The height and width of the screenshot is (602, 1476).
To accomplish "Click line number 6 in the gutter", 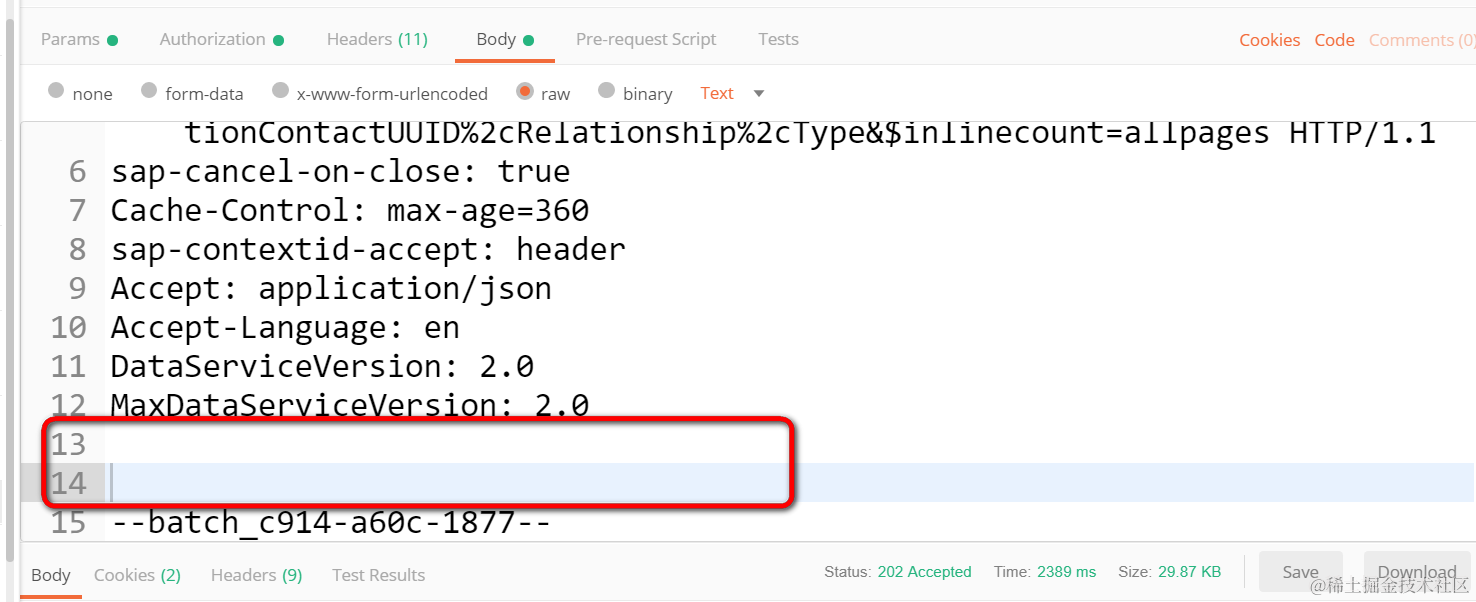I will tap(78, 171).
